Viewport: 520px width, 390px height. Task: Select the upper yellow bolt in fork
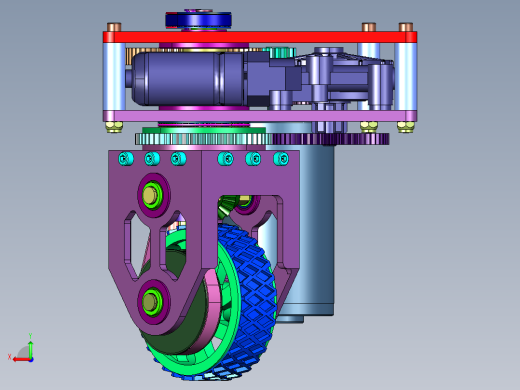tap(150, 195)
